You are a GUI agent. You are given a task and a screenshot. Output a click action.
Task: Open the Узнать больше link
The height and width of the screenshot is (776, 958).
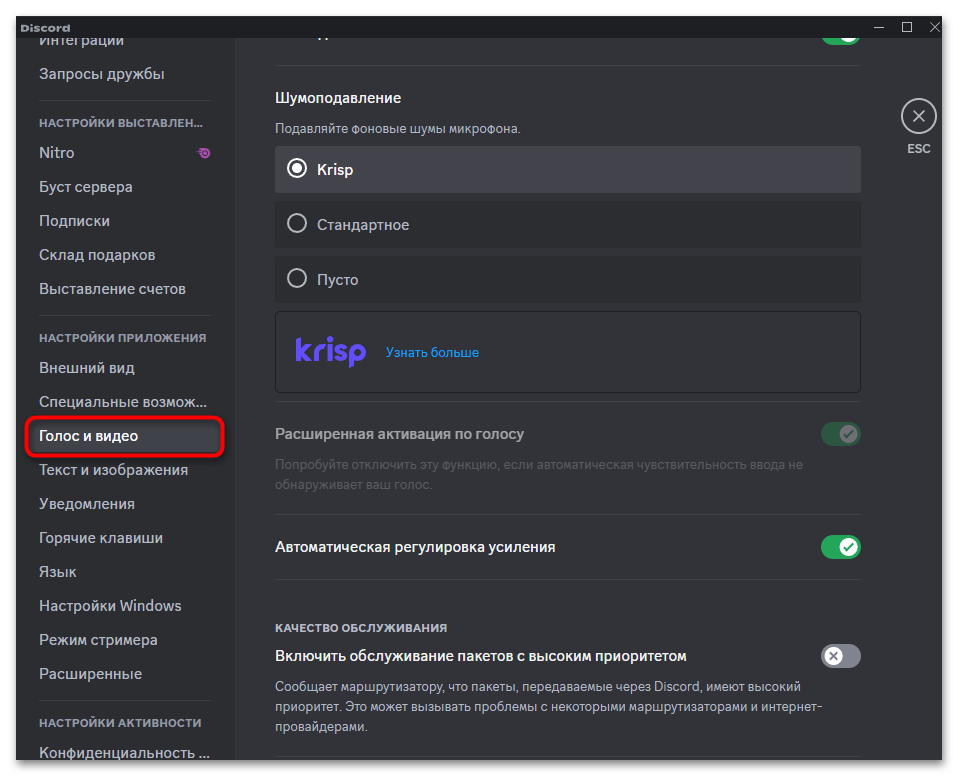coord(432,353)
